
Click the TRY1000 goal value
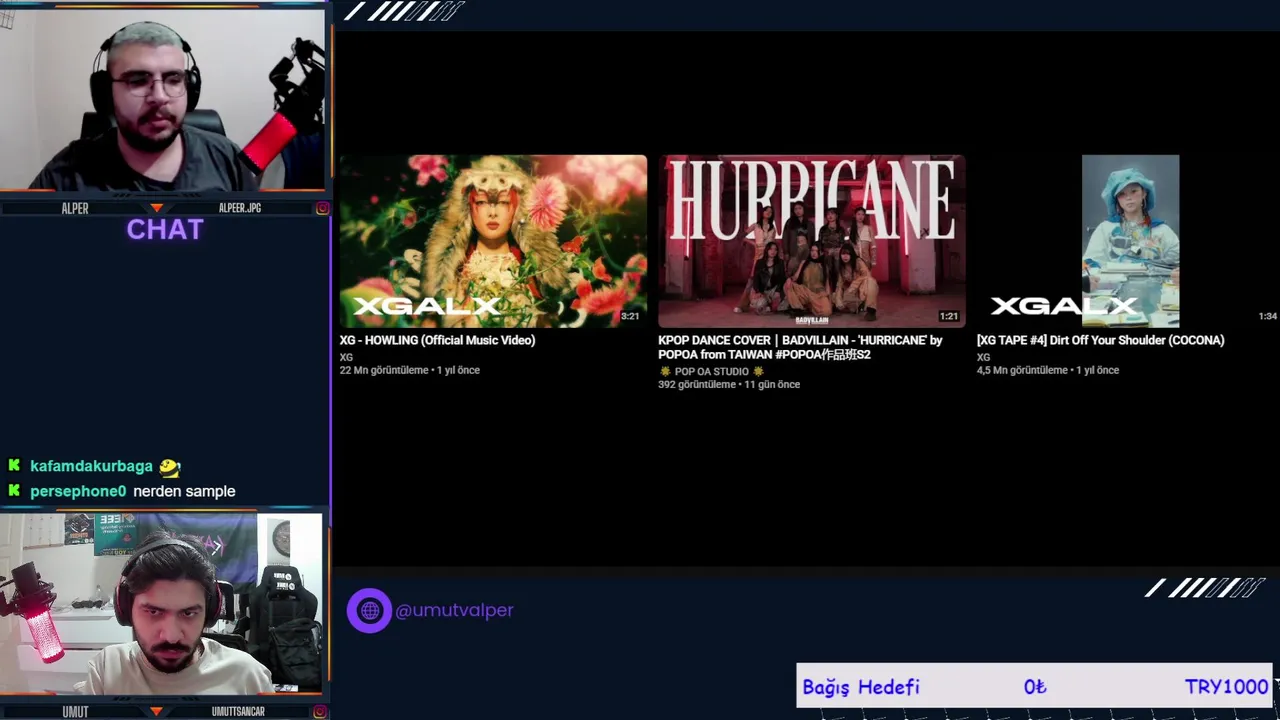pyautogui.click(x=1227, y=687)
